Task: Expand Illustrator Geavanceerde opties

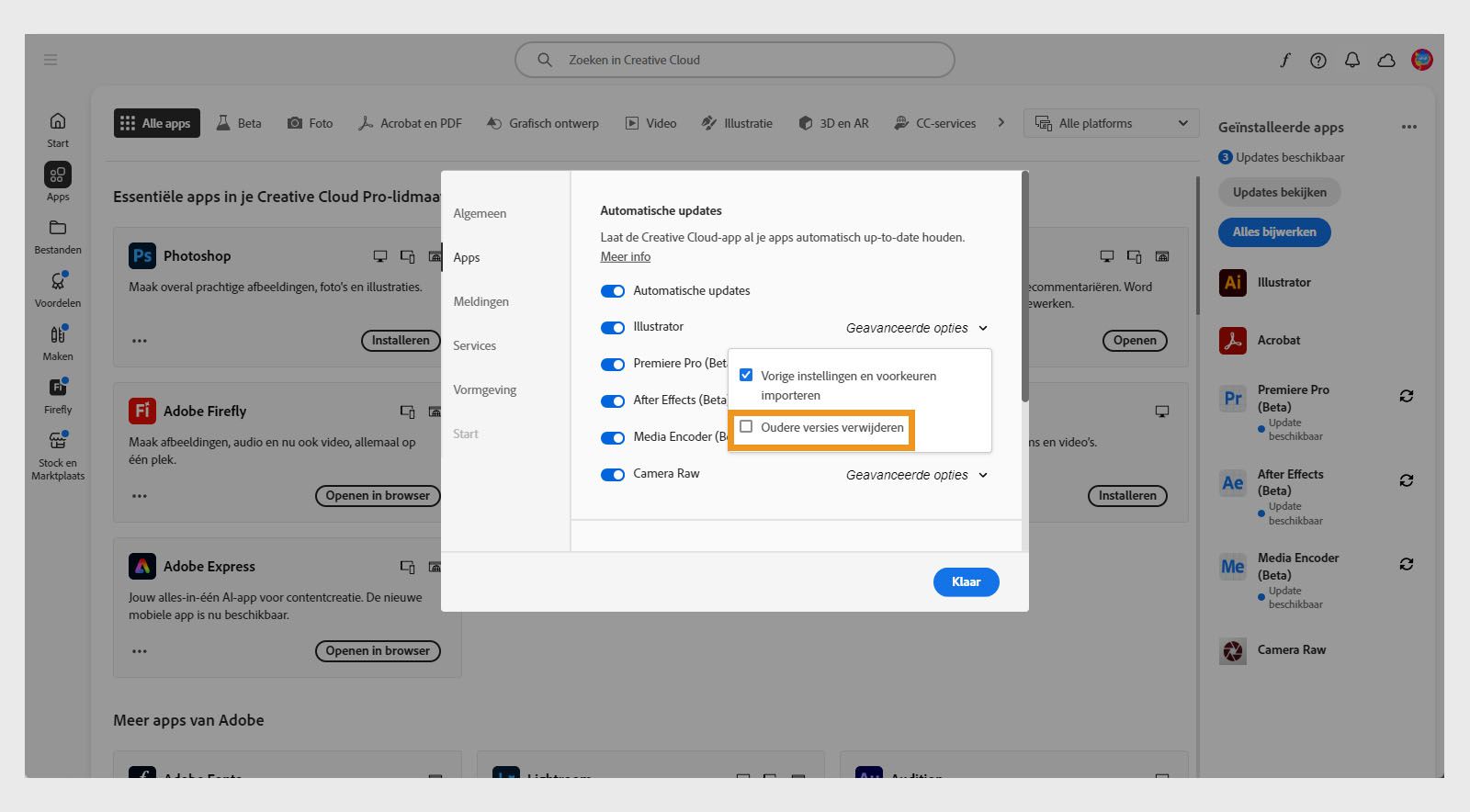Action: click(917, 328)
